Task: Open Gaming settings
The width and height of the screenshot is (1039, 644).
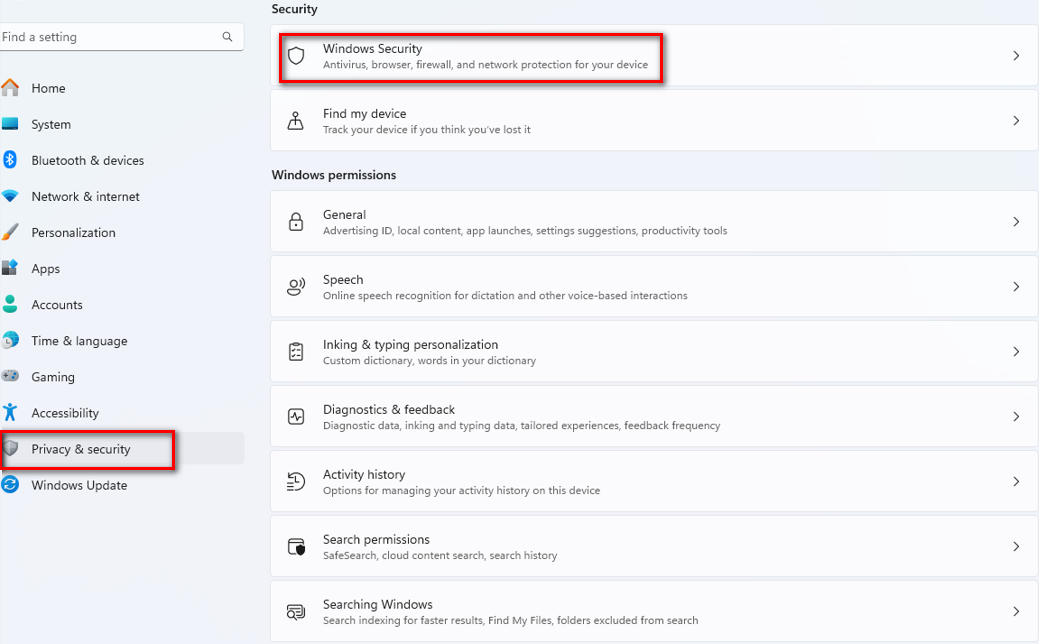Action: (122, 376)
